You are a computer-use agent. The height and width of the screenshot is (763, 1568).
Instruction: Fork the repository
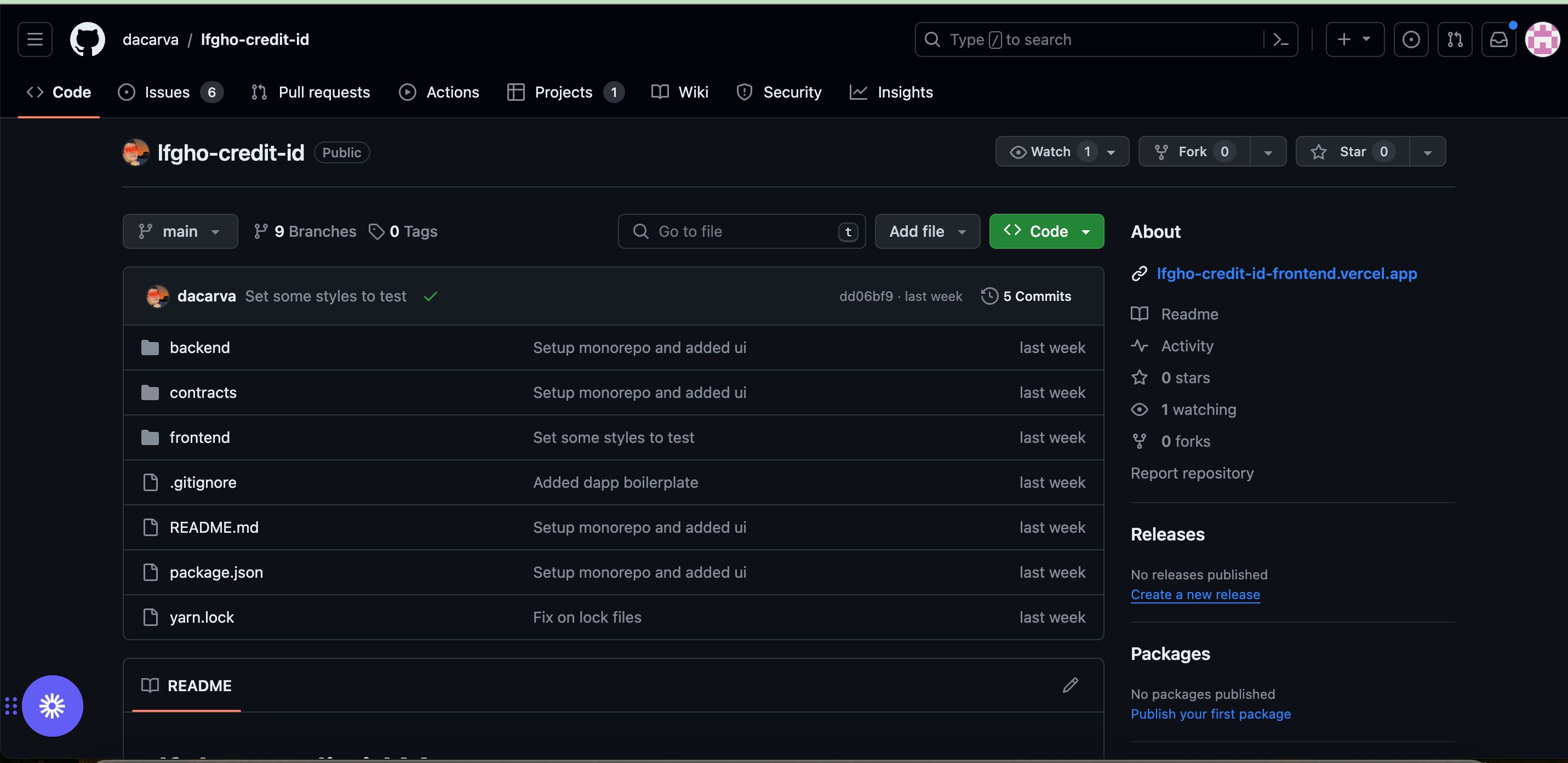[x=1194, y=152]
